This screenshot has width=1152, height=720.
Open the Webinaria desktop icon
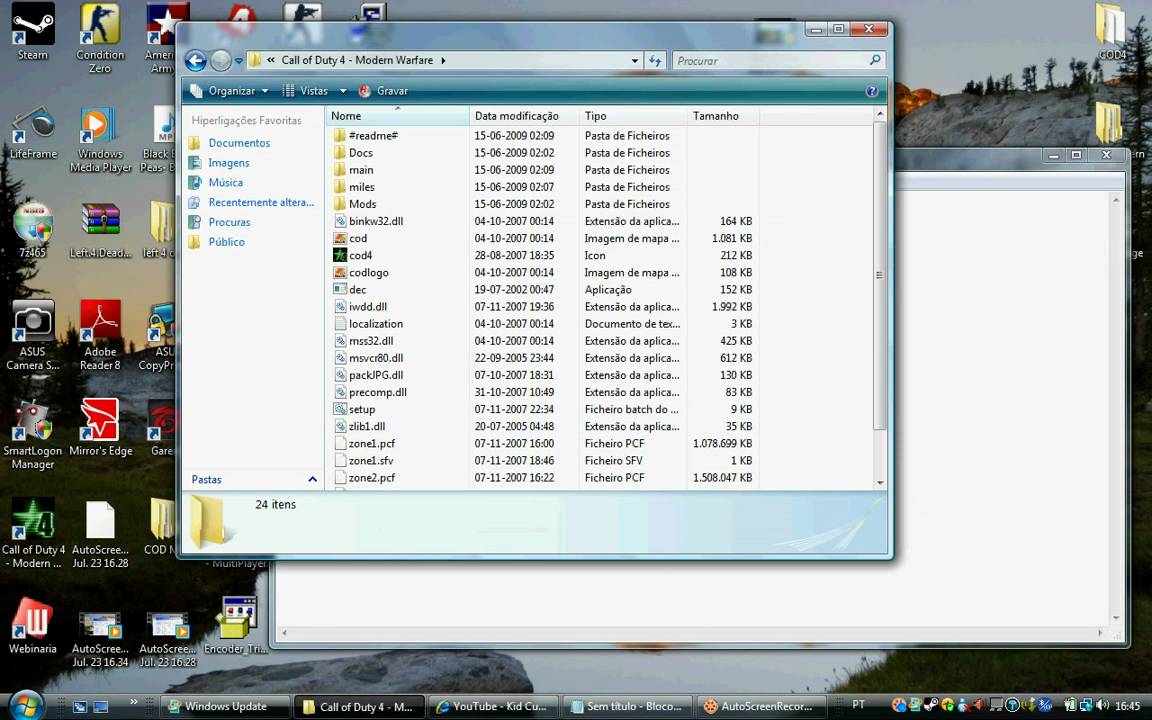(x=32, y=626)
